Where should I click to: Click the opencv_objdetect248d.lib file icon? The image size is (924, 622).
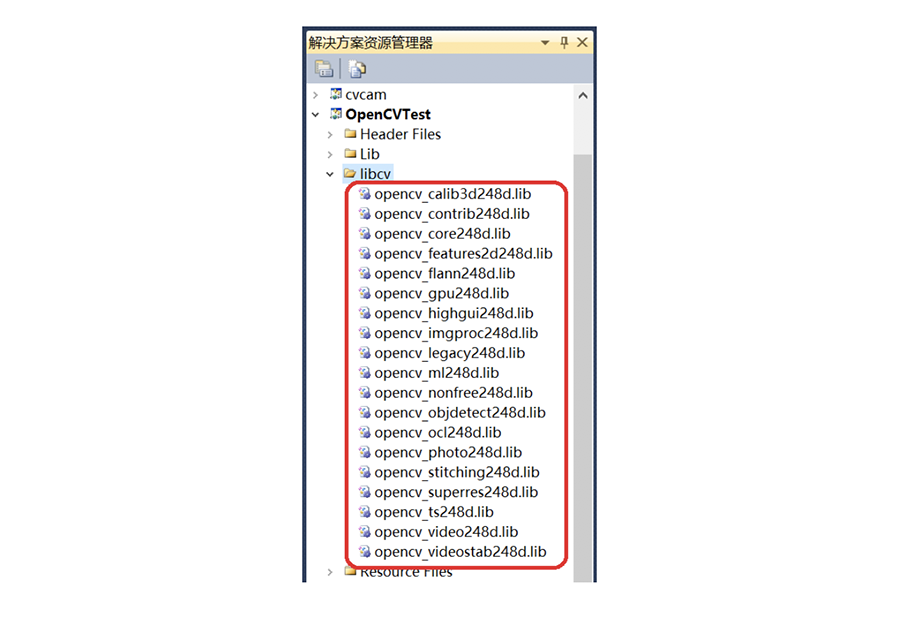tap(365, 413)
